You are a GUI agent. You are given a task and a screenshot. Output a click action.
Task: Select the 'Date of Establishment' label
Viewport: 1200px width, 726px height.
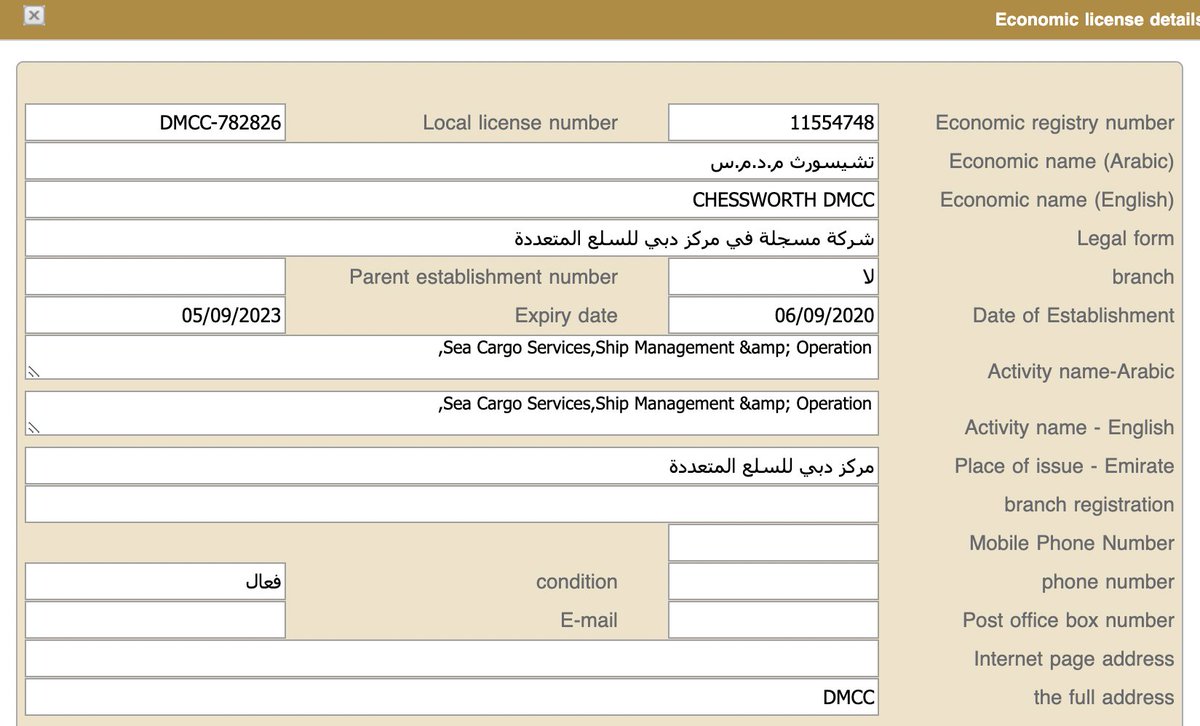coord(1074,315)
